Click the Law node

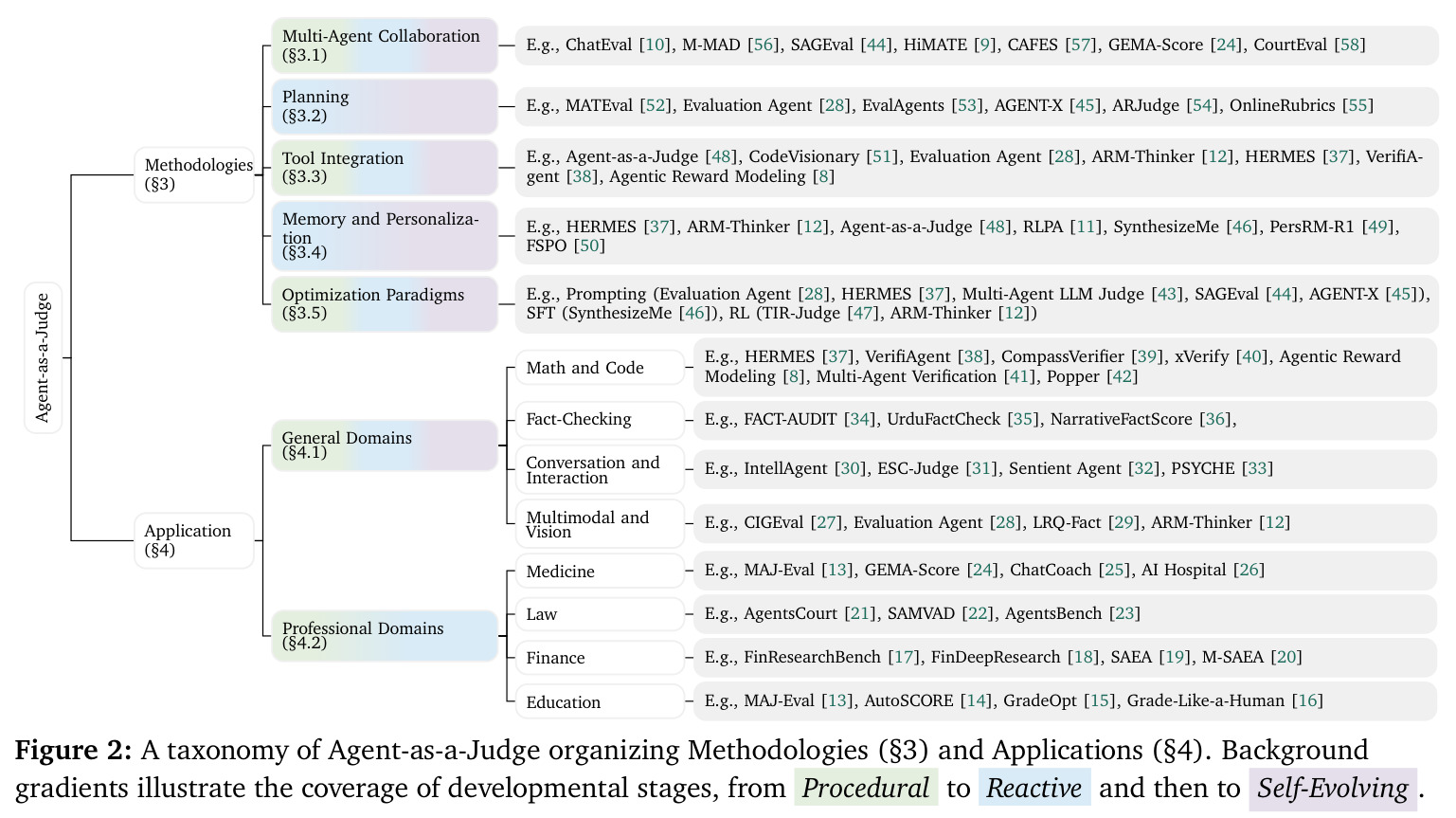point(600,614)
